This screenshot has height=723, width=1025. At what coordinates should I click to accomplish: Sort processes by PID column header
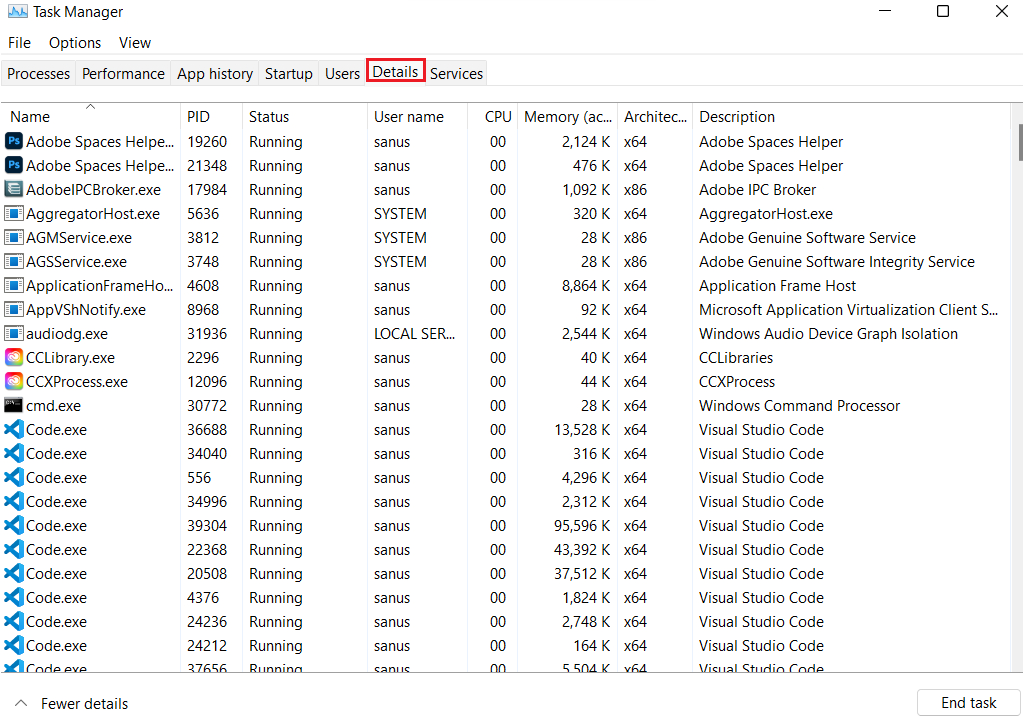click(x=210, y=116)
